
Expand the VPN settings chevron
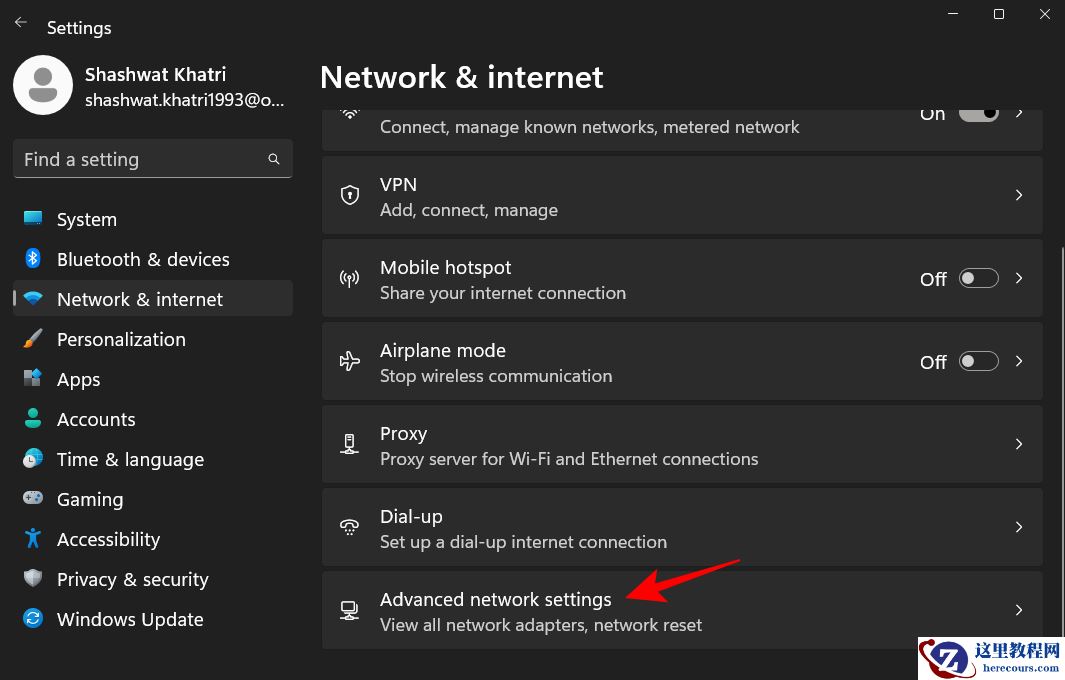(x=1019, y=195)
